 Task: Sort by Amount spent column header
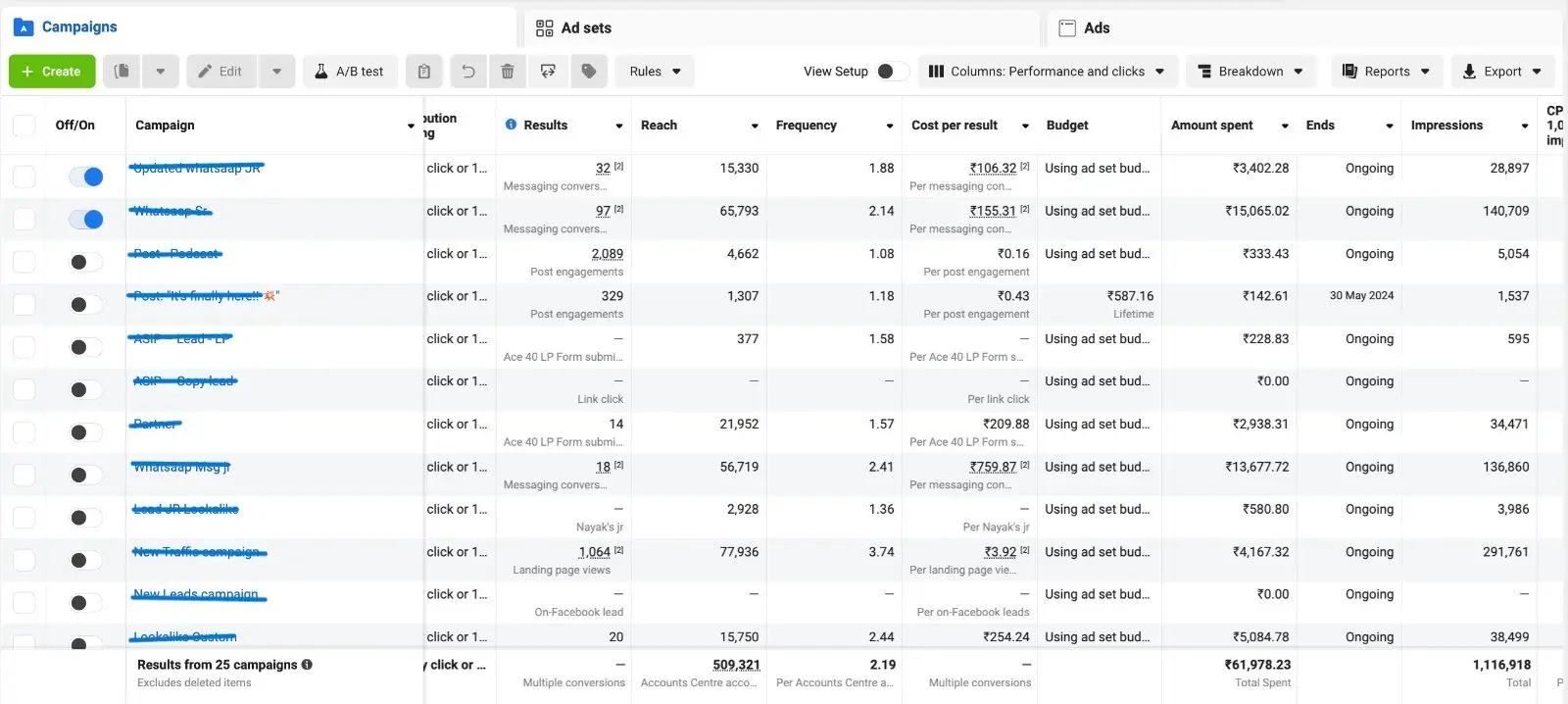pyautogui.click(x=1212, y=126)
